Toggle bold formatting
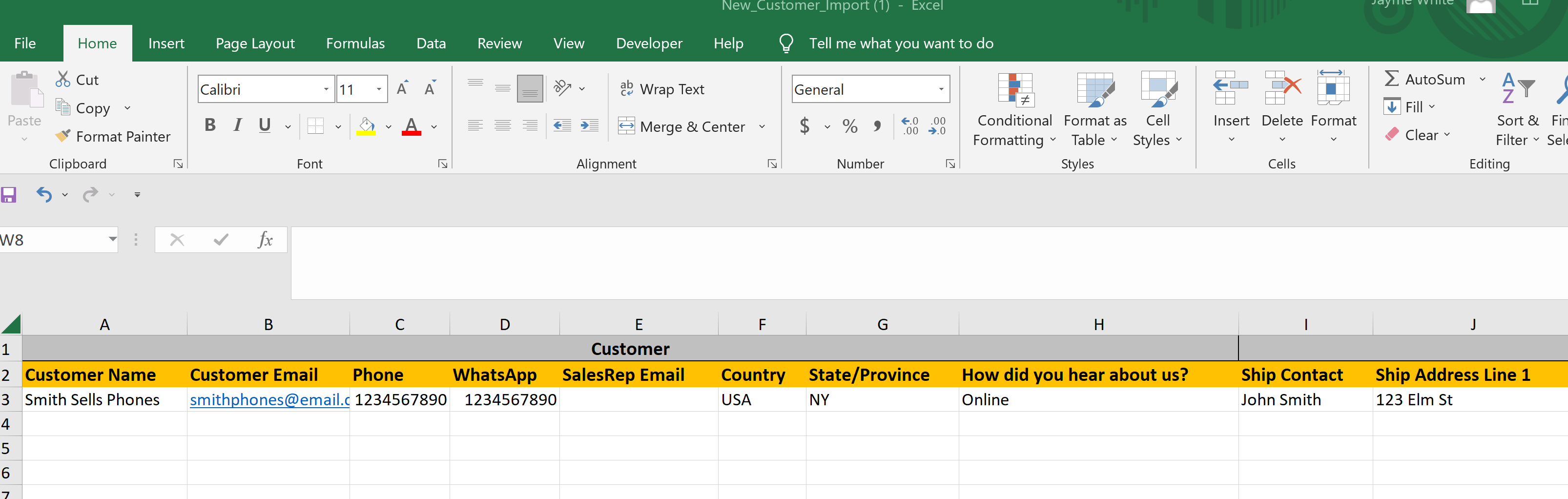The height and width of the screenshot is (499, 1568). [210, 125]
